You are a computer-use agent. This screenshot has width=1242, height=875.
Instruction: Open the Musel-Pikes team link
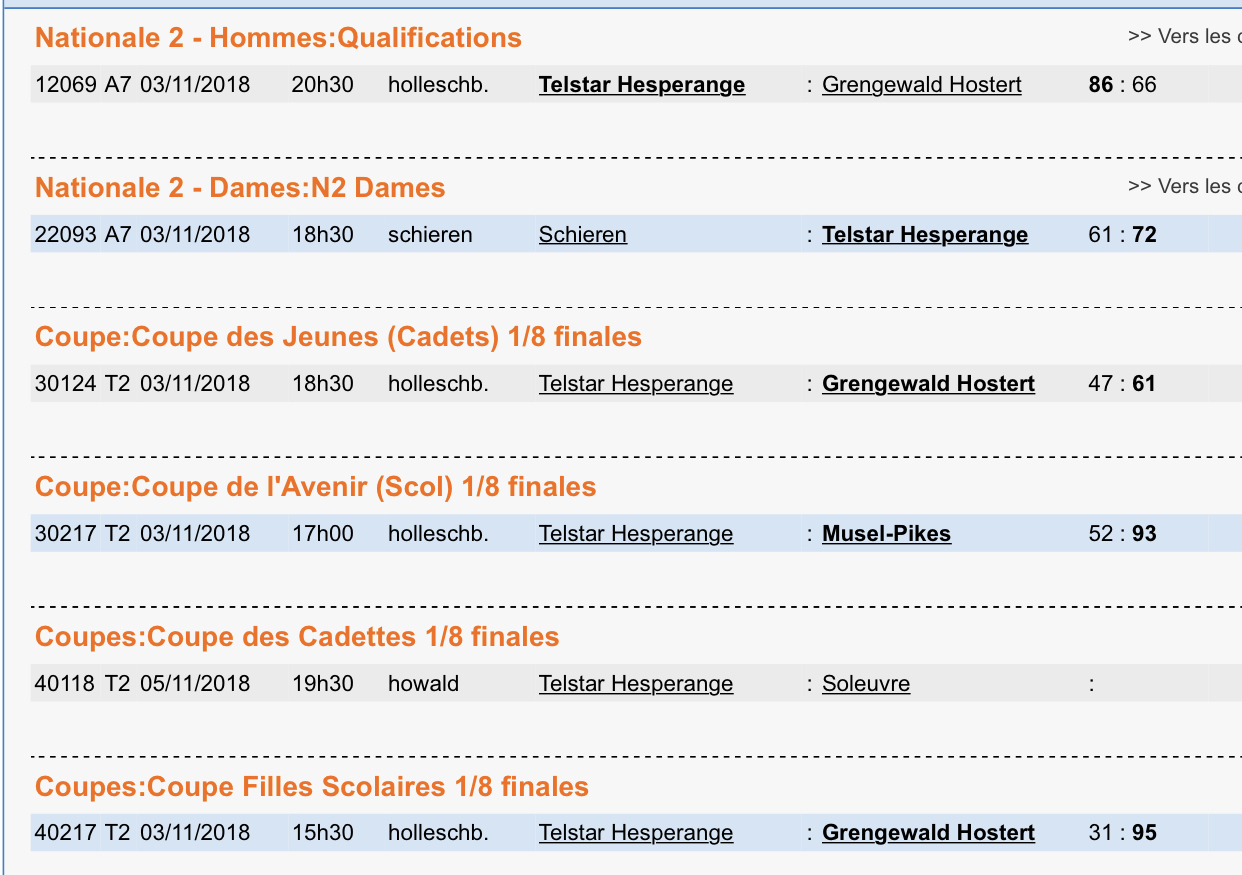(885, 534)
